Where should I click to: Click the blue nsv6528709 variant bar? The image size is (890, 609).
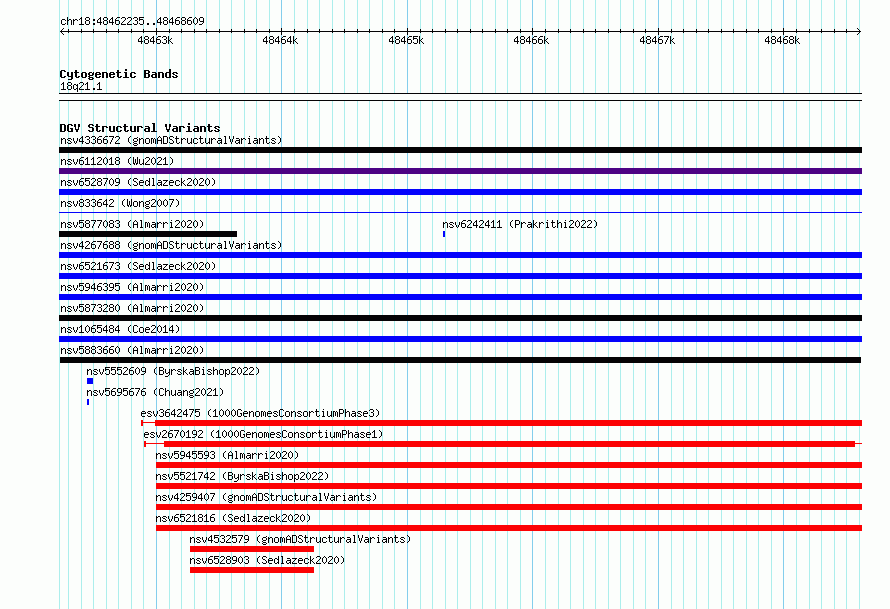[460, 192]
